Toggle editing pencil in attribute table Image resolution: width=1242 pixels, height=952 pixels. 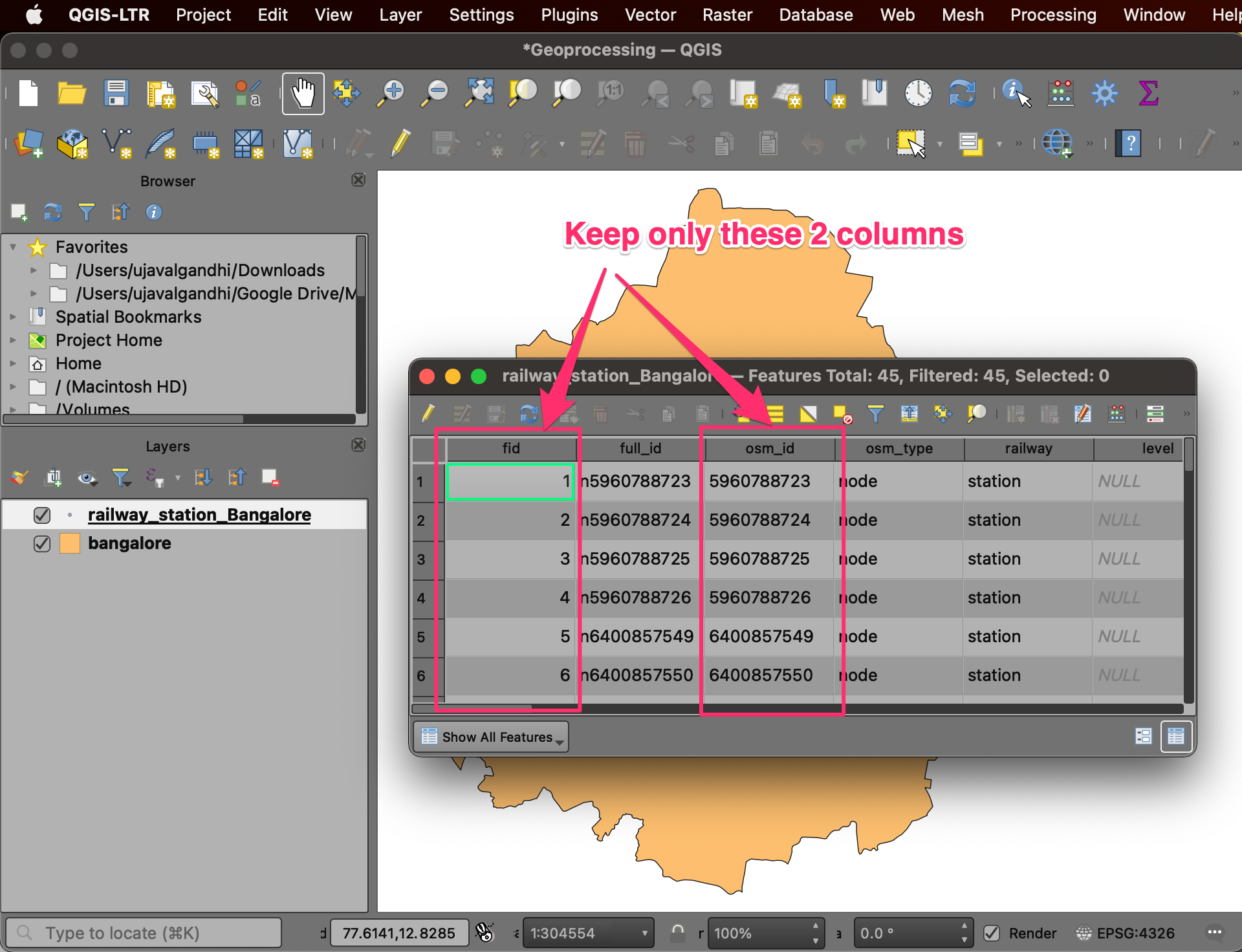click(428, 414)
